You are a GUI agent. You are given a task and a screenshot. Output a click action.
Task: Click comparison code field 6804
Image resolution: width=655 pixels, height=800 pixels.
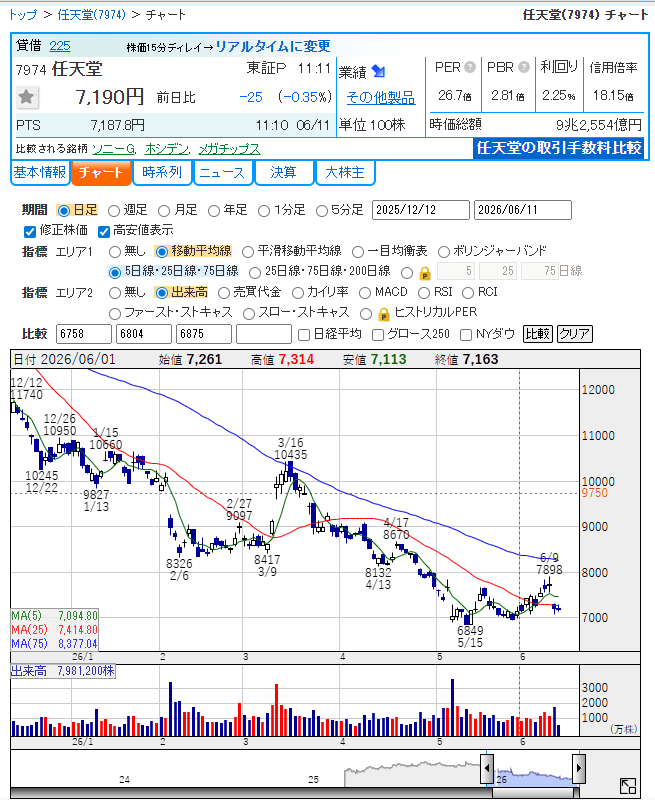[x=144, y=334]
